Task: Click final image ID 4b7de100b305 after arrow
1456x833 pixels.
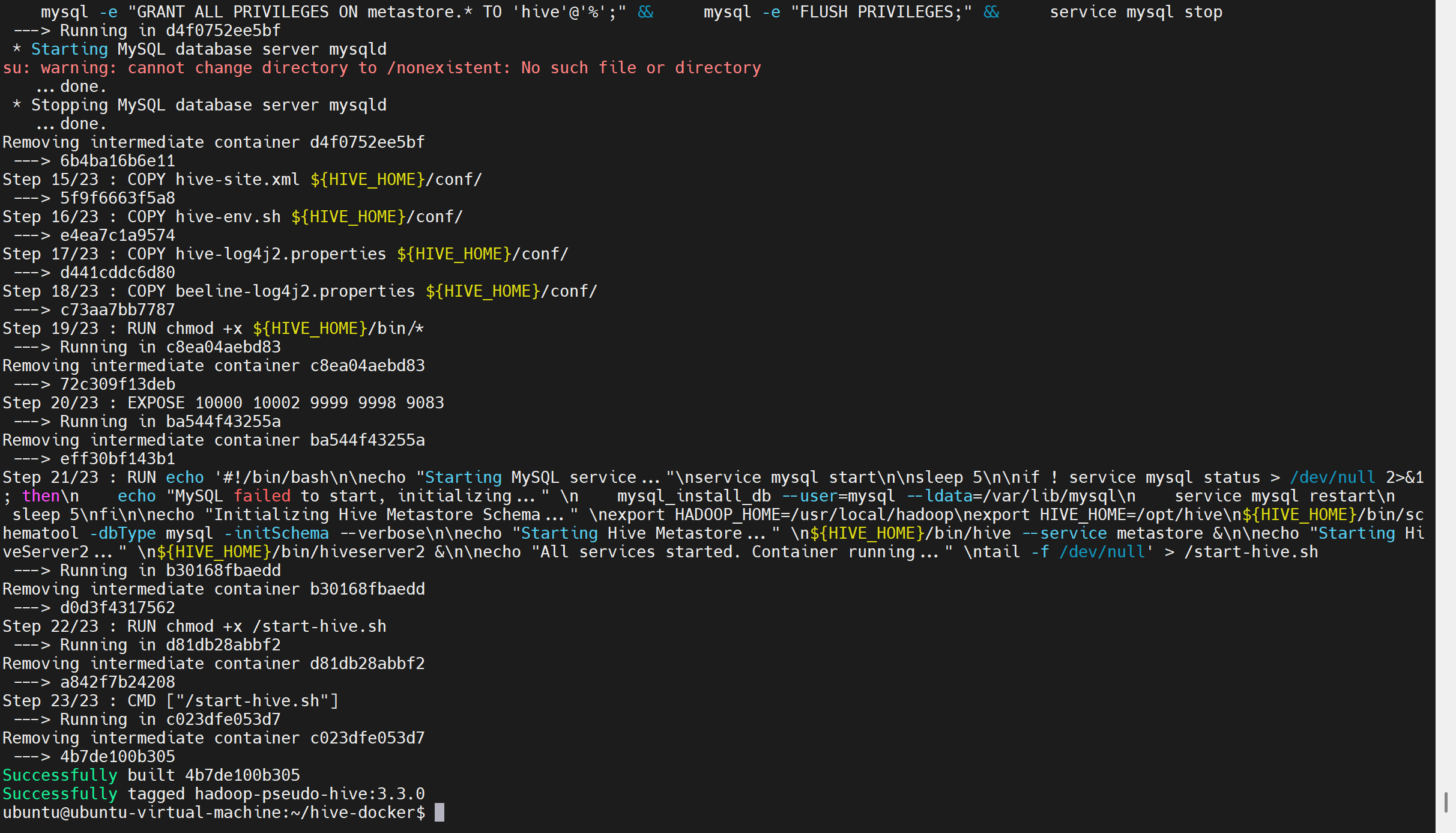Action: pos(118,757)
